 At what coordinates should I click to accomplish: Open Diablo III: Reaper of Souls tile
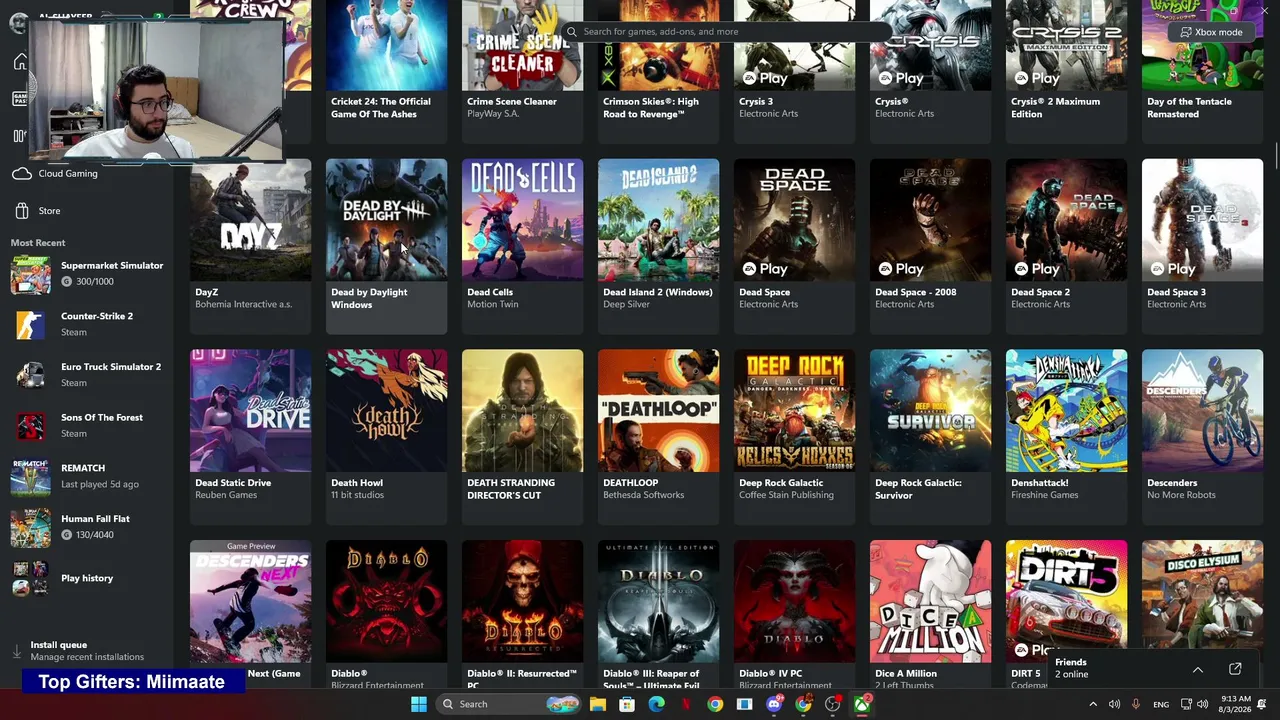click(658, 614)
